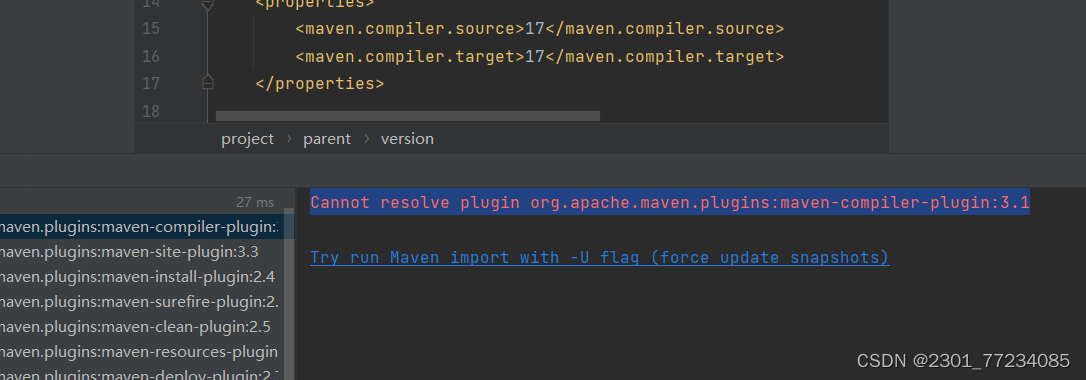Click the closing </properties> tag
The image size is (1086, 380).
(319, 84)
